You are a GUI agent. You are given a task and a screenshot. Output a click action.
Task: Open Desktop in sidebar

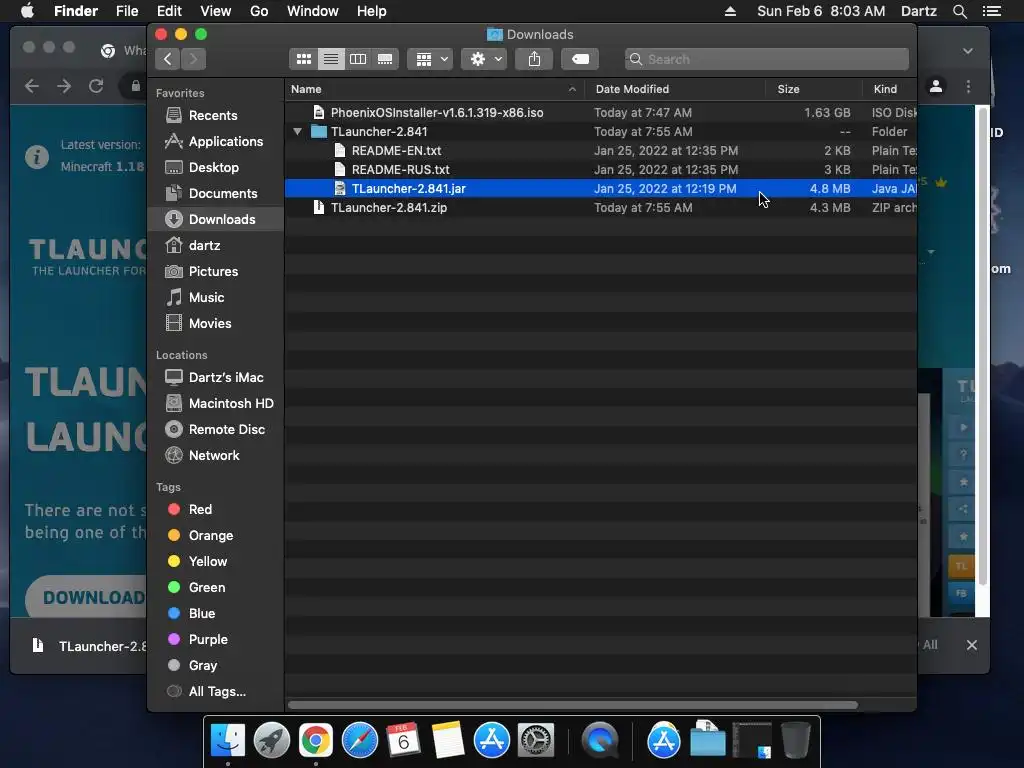tap(216, 168)
